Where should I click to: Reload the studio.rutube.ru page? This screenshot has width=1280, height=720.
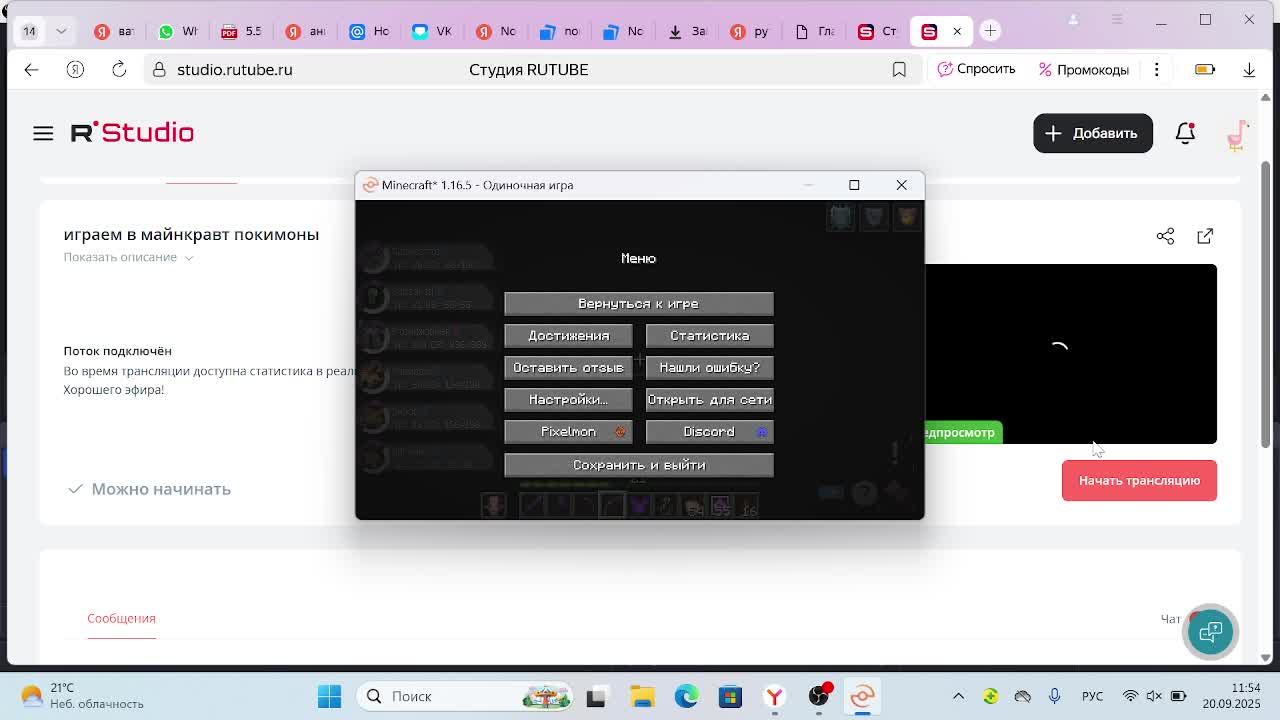point(119,70)
